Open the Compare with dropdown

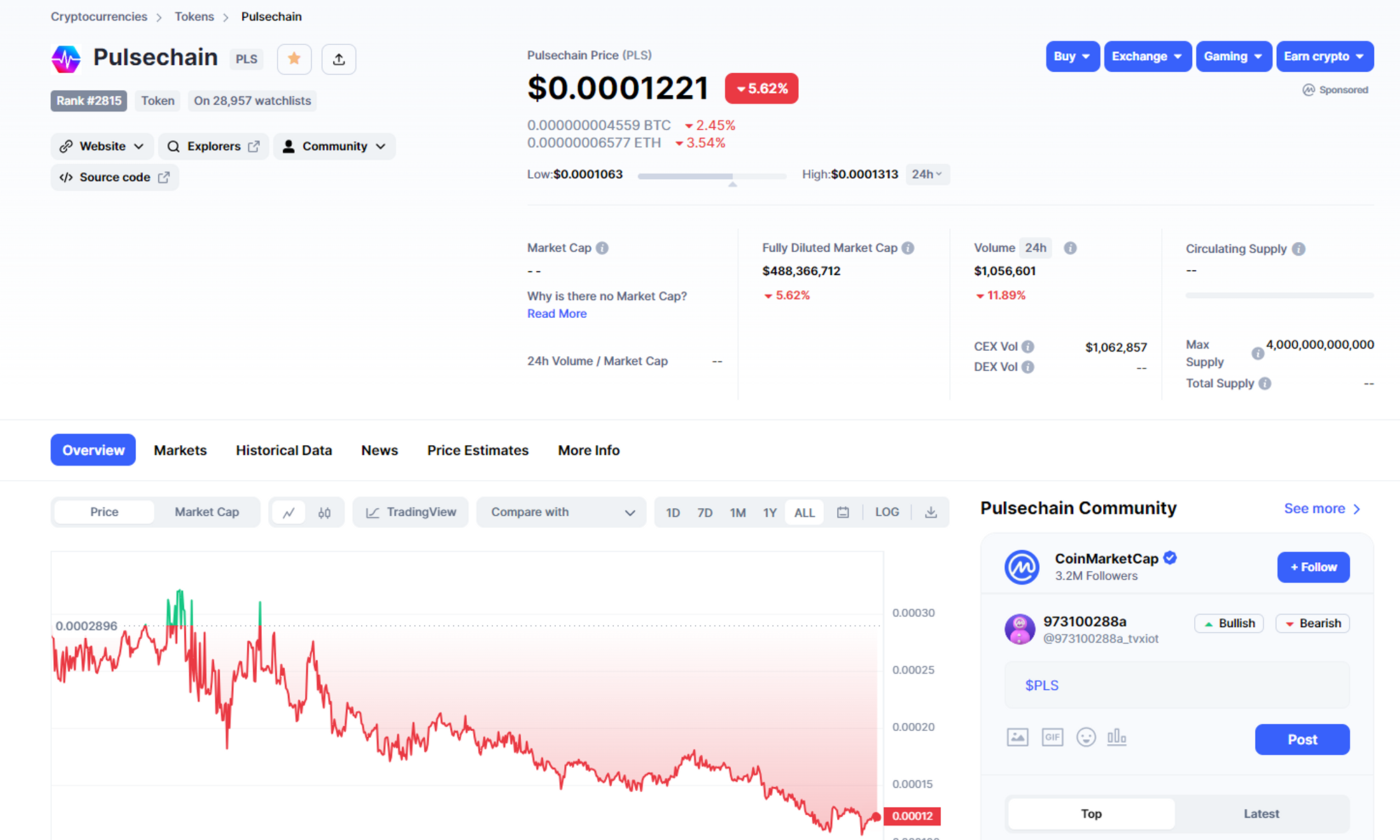coord(561,512)
